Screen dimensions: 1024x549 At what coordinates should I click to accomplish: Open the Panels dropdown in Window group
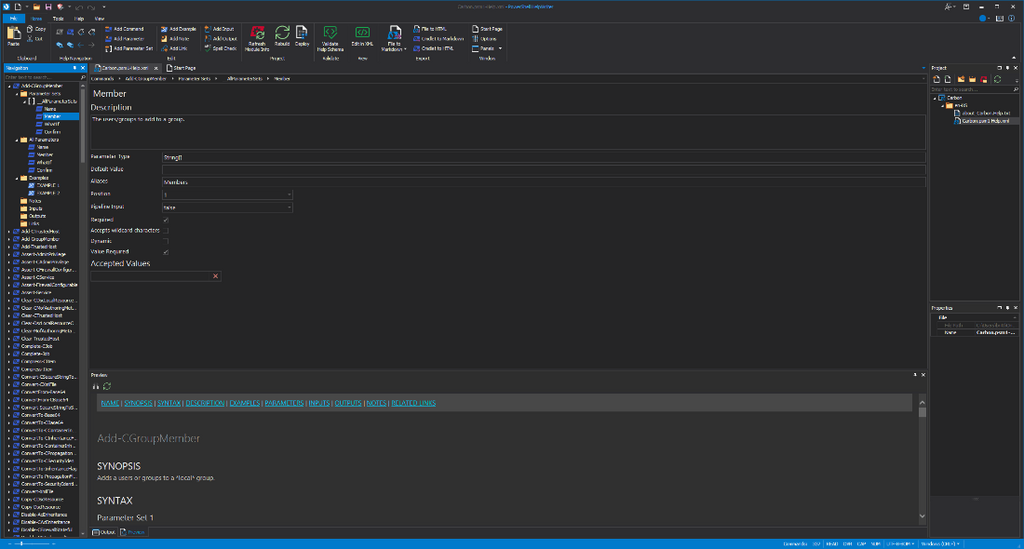pyautogui.click(x=500, y=48)
